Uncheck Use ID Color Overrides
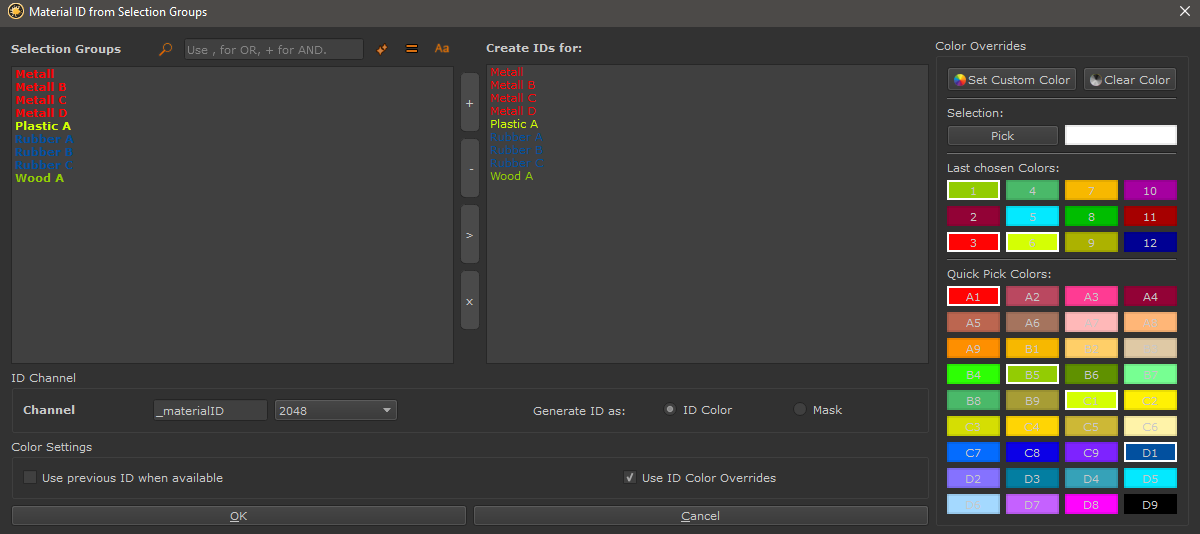The height and width of the screenshot is (534, 1200). [x=630, y=478]
